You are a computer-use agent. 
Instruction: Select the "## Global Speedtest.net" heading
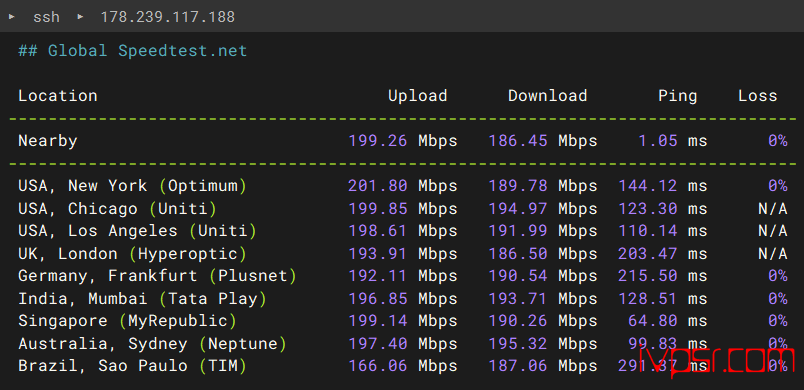pyautogui.click(x=133, y=51)
